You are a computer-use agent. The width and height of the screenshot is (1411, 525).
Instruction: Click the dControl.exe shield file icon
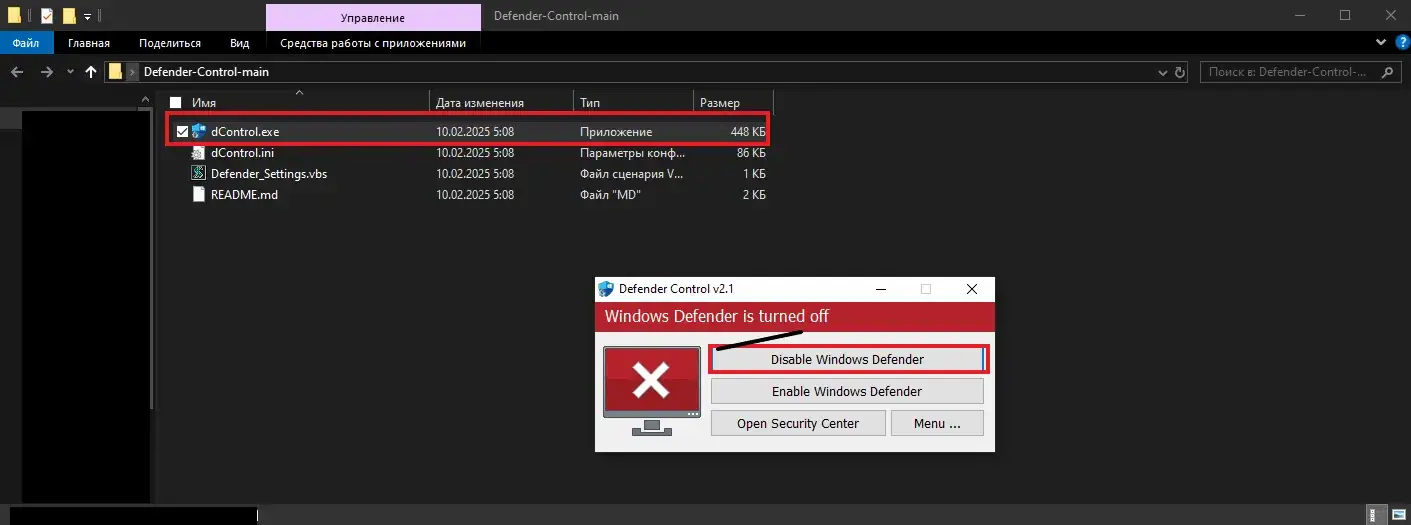199,131
